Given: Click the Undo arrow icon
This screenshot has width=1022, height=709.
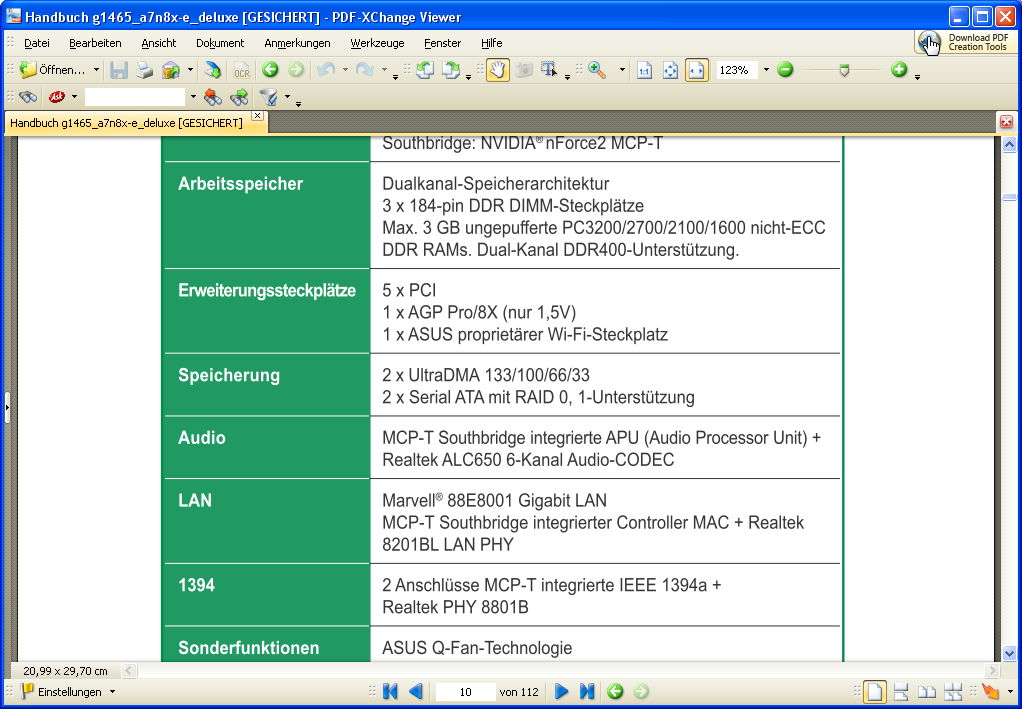Looking at the screenshot, I should click(326, 70).
